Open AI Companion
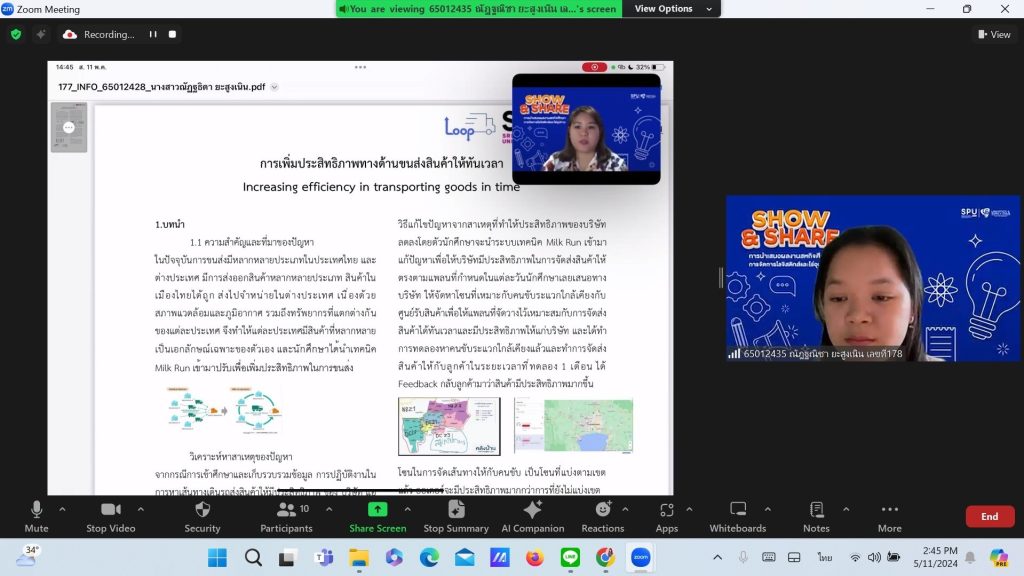Image resolution: width=1024 pixels, height=576 pixels. point(533,516)
